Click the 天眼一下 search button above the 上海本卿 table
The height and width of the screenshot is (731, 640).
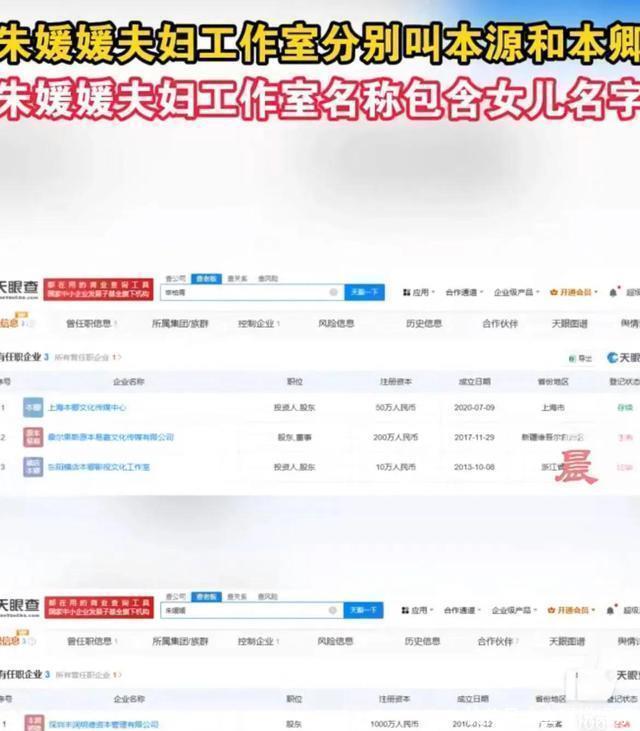click(x=365, y=292)
